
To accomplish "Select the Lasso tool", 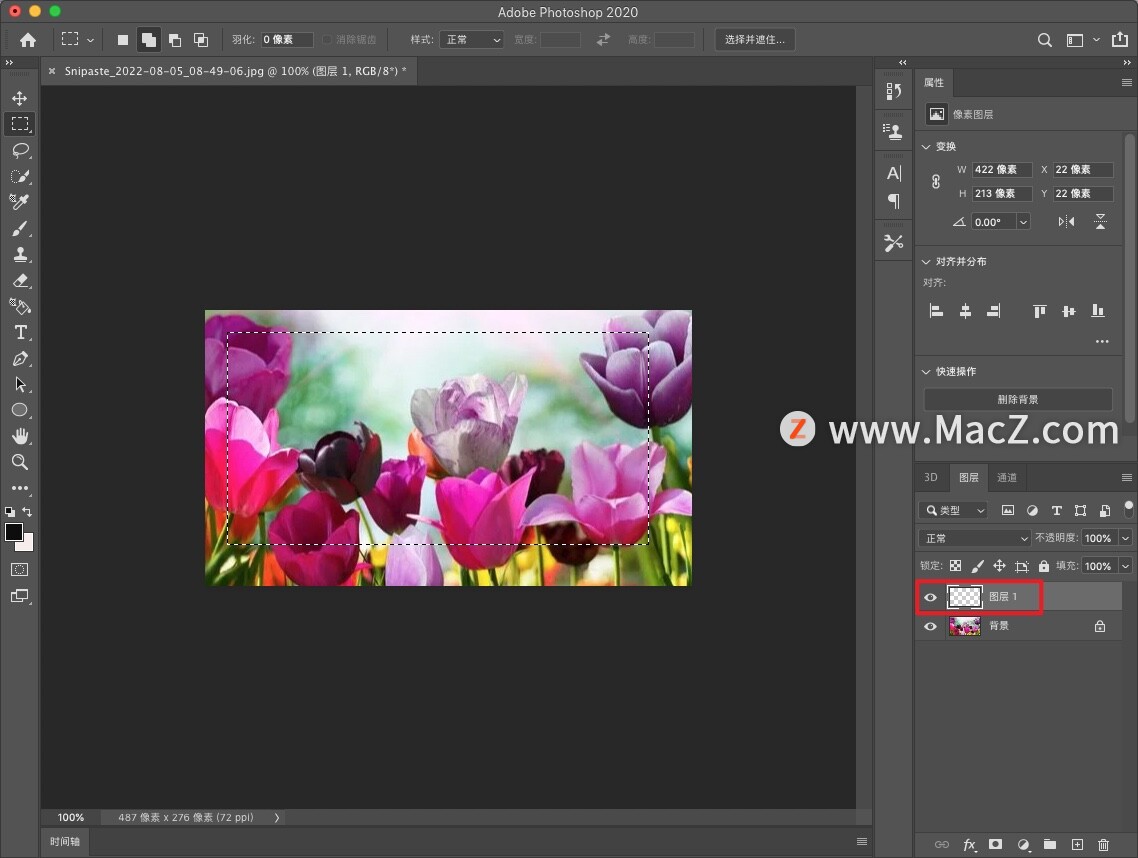I will pos(20,150).
